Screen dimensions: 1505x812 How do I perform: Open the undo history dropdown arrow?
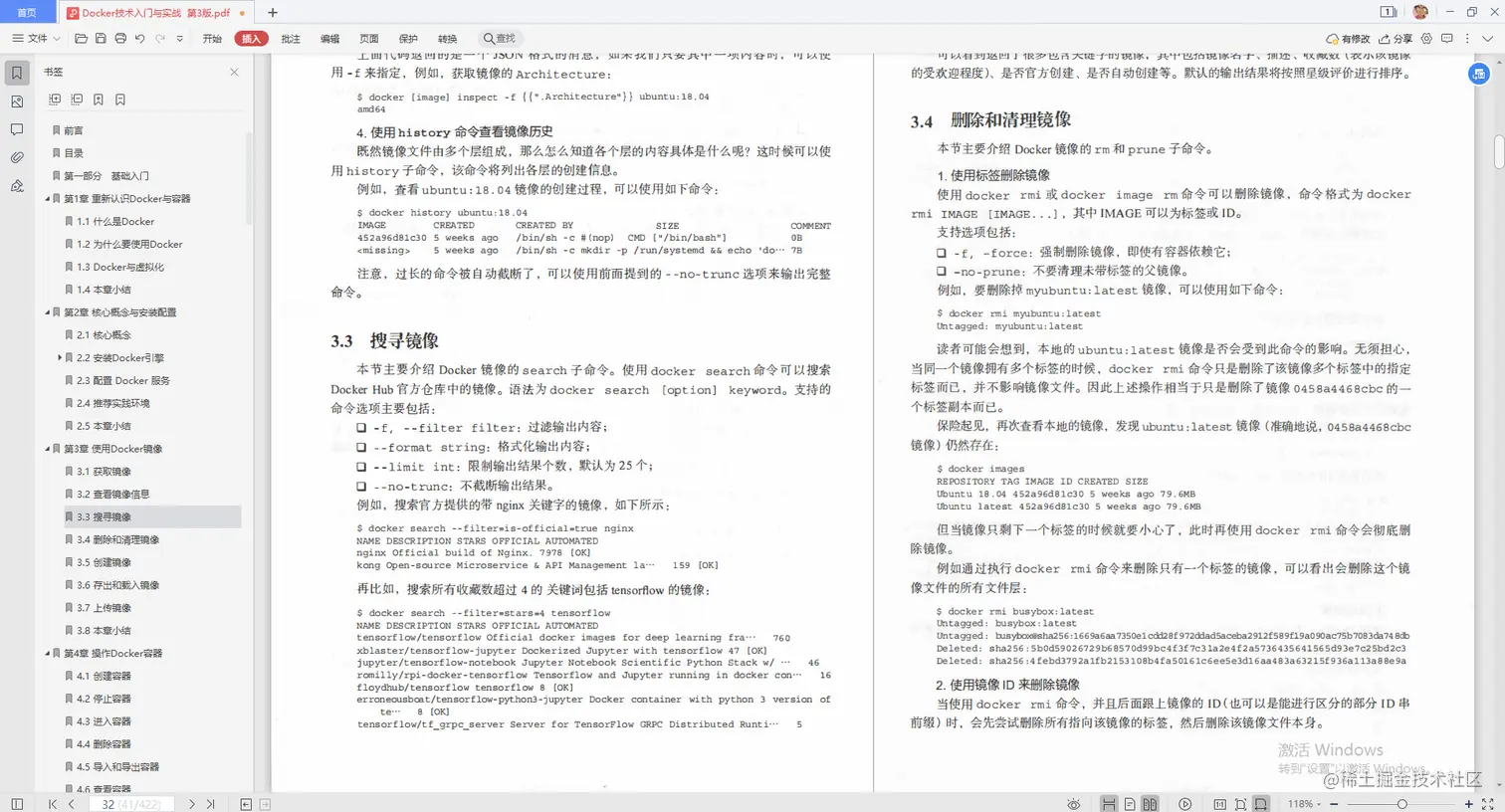179,38
